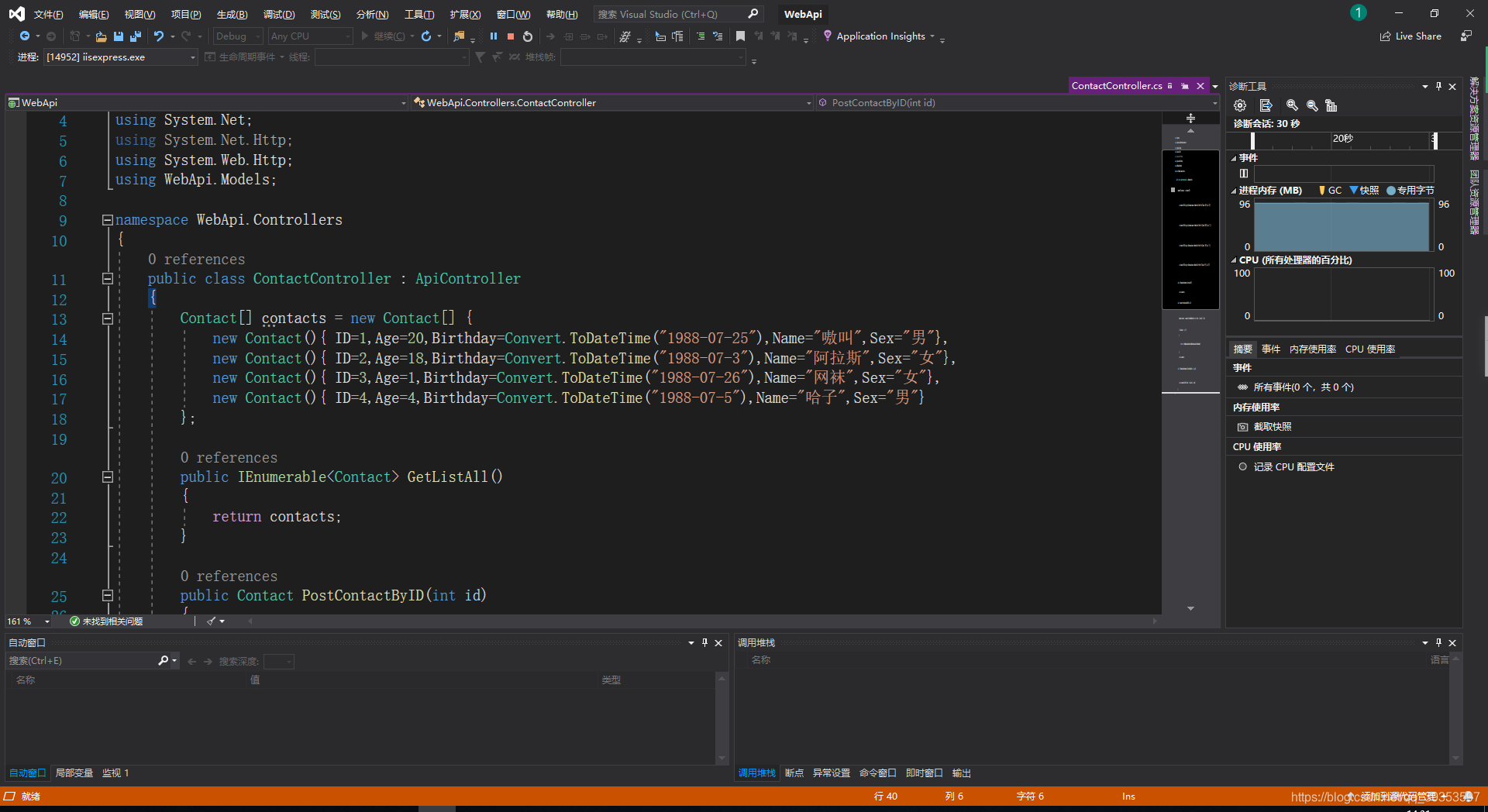Pin the 调用堆栈 call stack panel

click(x=1438, y=643)
